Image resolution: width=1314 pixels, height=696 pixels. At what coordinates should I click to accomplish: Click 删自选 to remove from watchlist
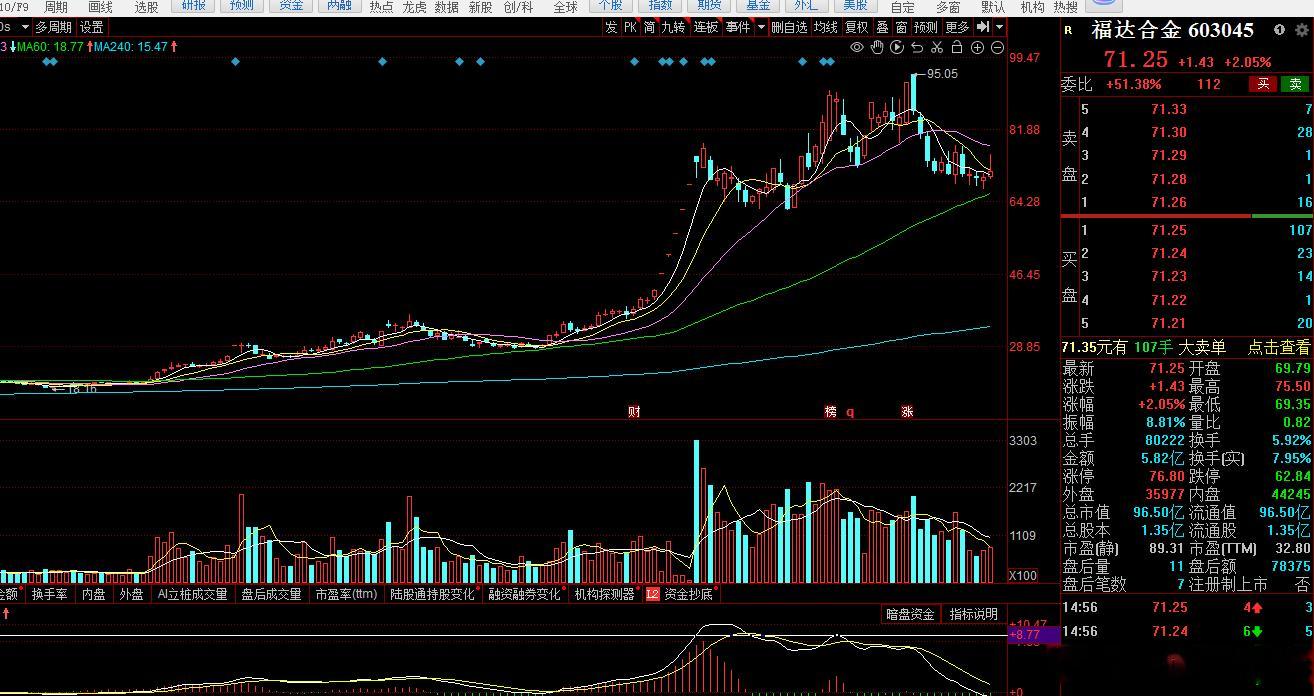click(789, 27)
